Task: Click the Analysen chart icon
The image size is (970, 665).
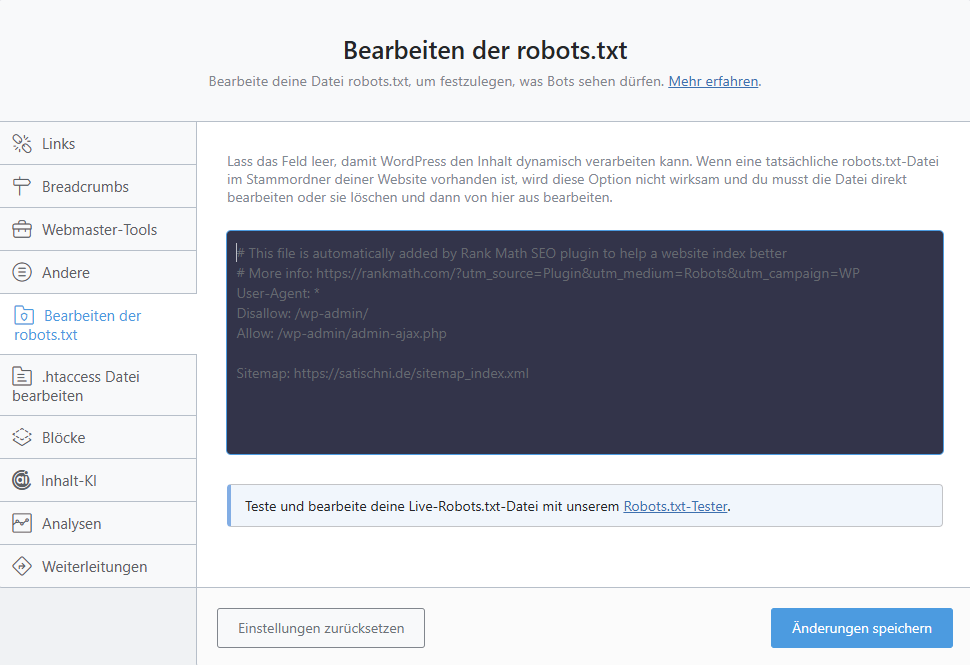Action: click(x=22, y=523)
